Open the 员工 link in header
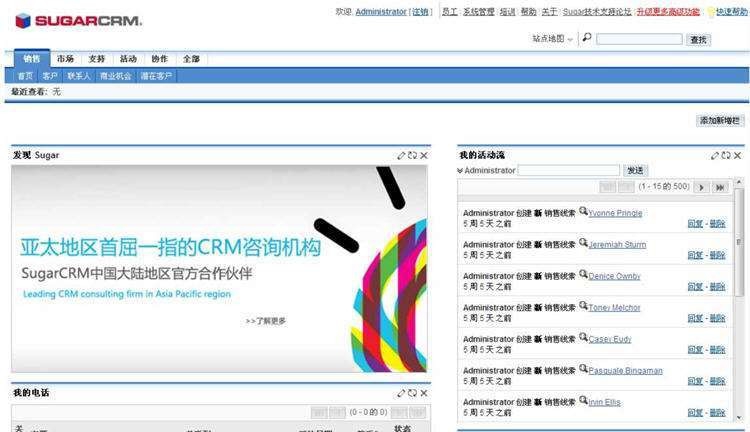Viewport: 750px width, 432px height. click(450, 12)
